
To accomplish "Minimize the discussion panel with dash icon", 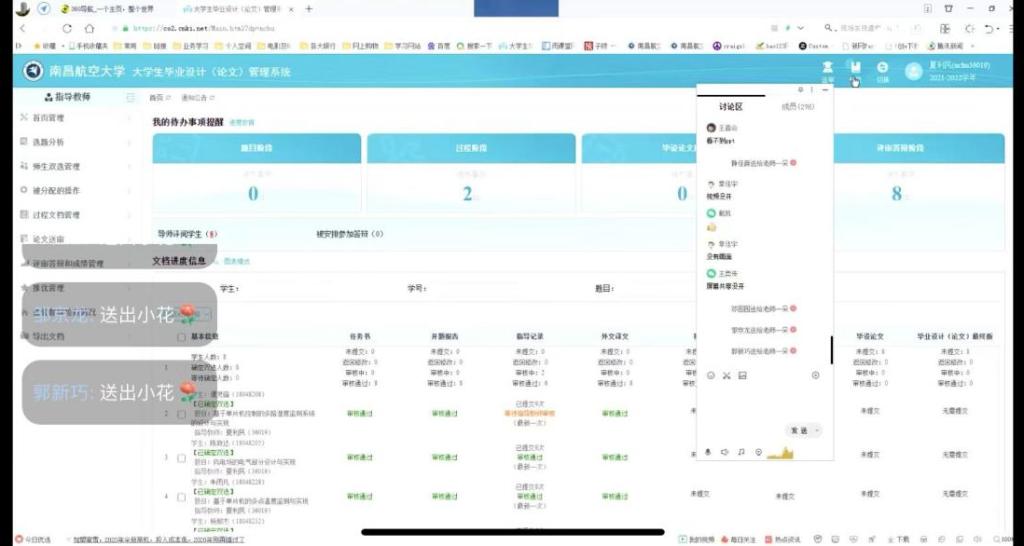I will 825,89.
